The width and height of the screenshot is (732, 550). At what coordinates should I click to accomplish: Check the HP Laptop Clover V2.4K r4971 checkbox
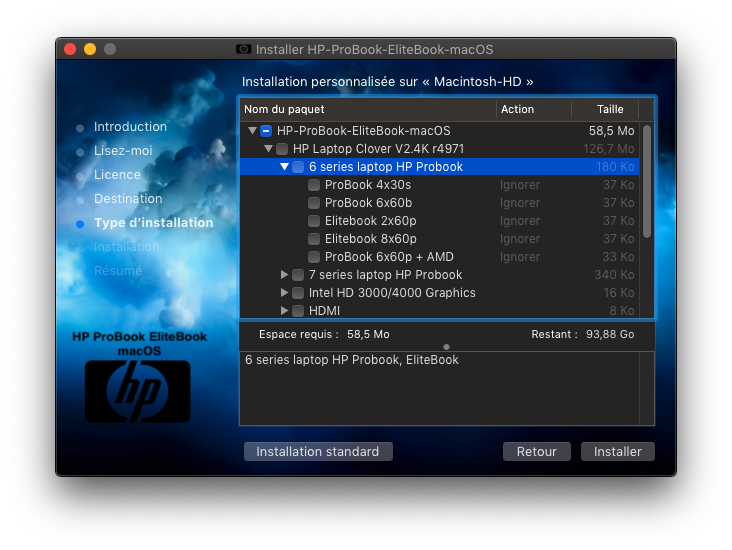click(x=282, y=149)
